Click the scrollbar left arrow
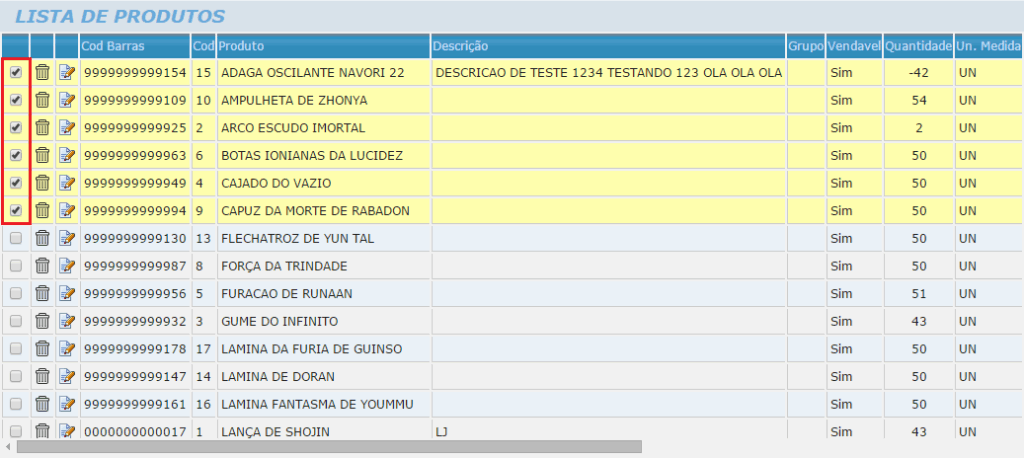The width and height of the screenshot is (1024, 458). click(x=7, y=446)
